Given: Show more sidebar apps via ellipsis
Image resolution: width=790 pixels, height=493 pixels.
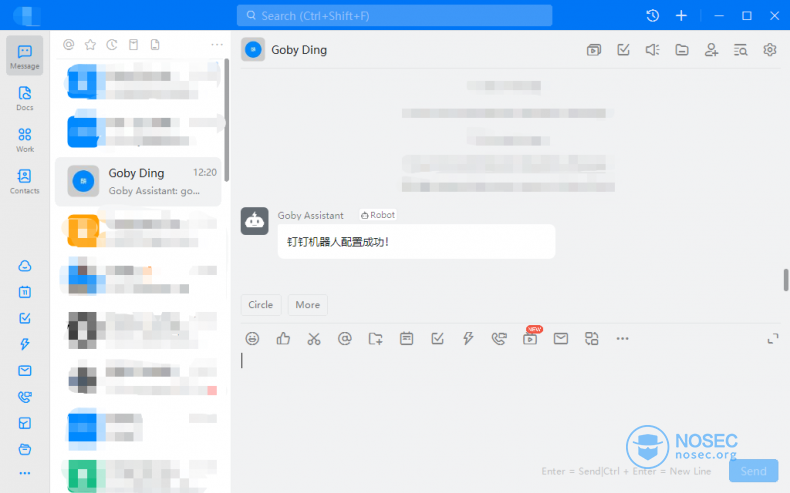Looking at the screenshot, I should tap(24, 473).
